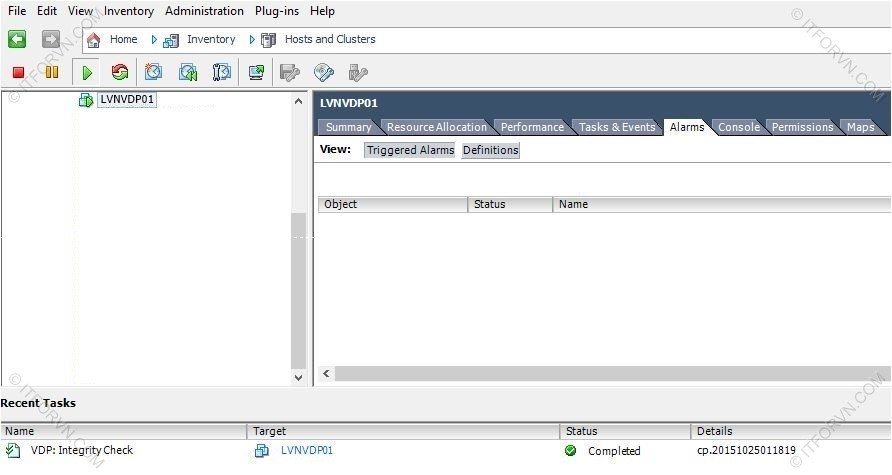Click the Revert to current snapshot icon
892x475 pixels.
coord(188,72)
